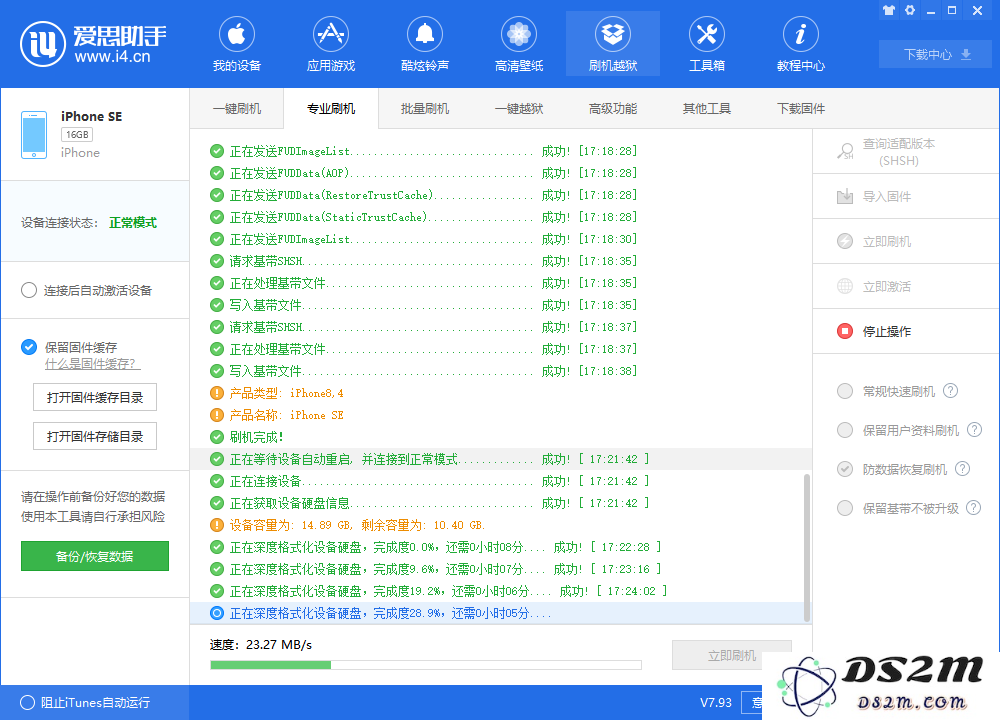Click 导入固件 import firmware
Screen dimensions: 1000x720
click(x=906, y=196)
